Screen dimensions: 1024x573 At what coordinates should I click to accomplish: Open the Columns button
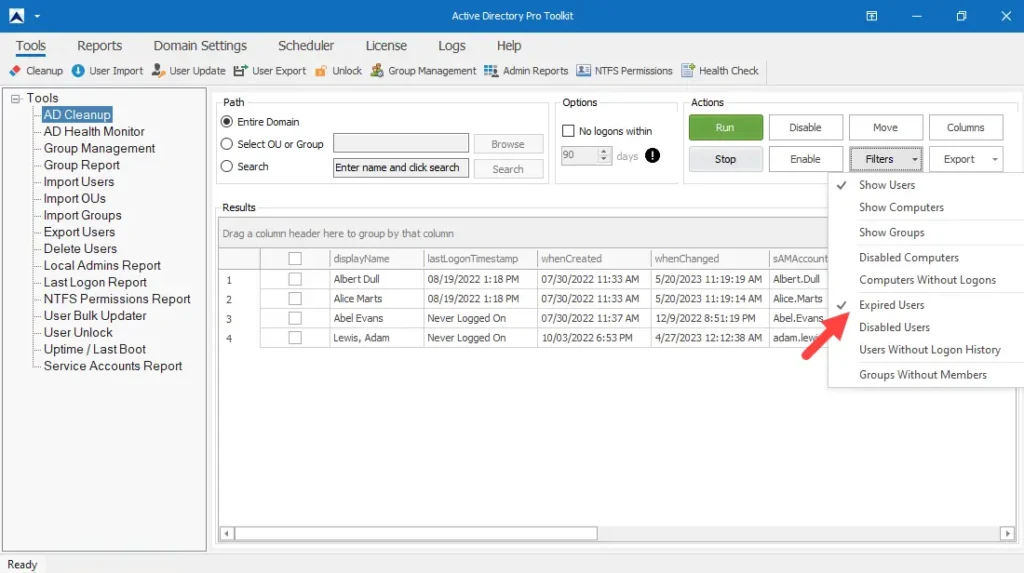[x=965, y=127]
